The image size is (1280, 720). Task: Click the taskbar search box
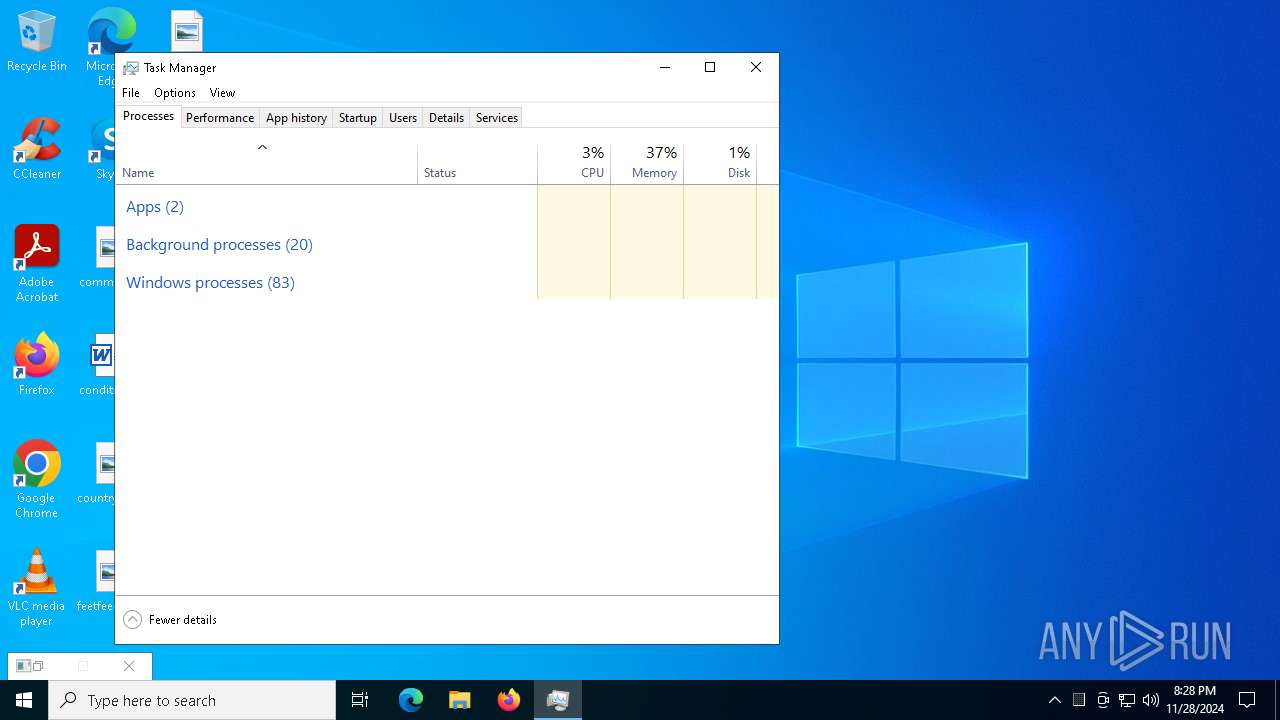click(192, 700)
